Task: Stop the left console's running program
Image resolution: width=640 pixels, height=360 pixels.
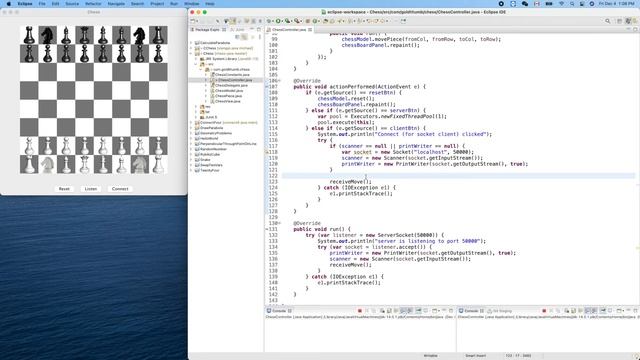Action: 360,311
